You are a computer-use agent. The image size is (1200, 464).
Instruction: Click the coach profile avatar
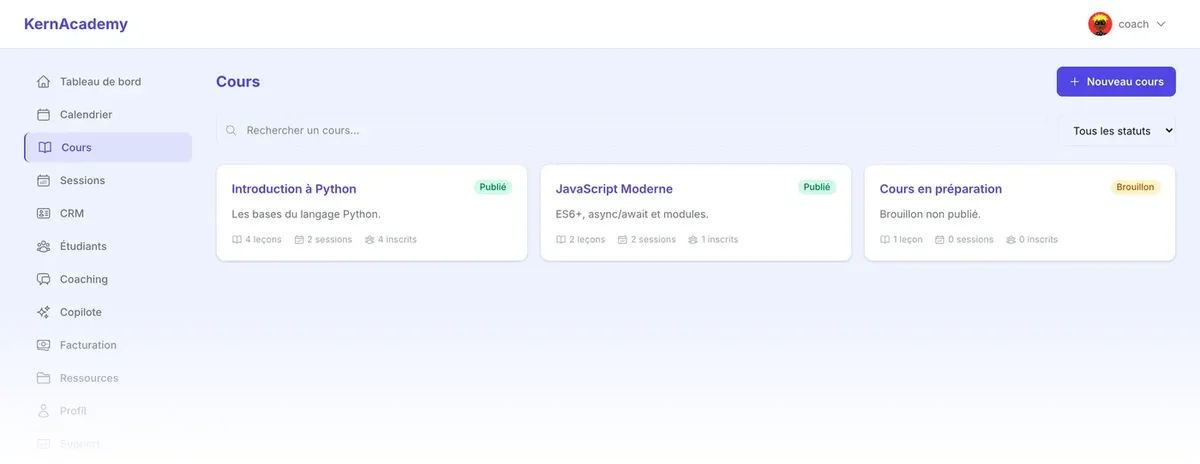point(1100,24)
